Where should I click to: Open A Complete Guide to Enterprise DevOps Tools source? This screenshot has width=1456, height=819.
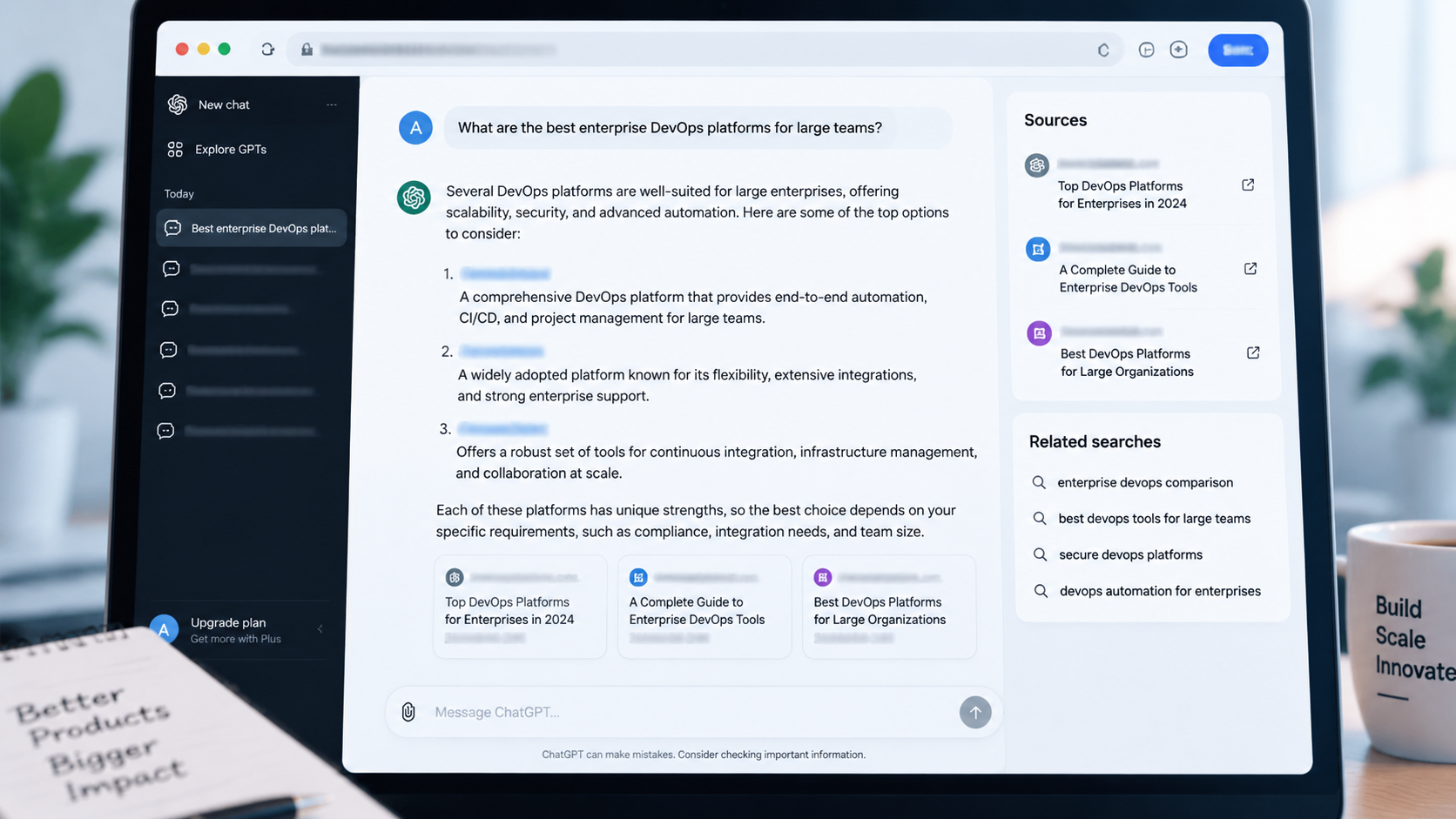pos(1128,279)
